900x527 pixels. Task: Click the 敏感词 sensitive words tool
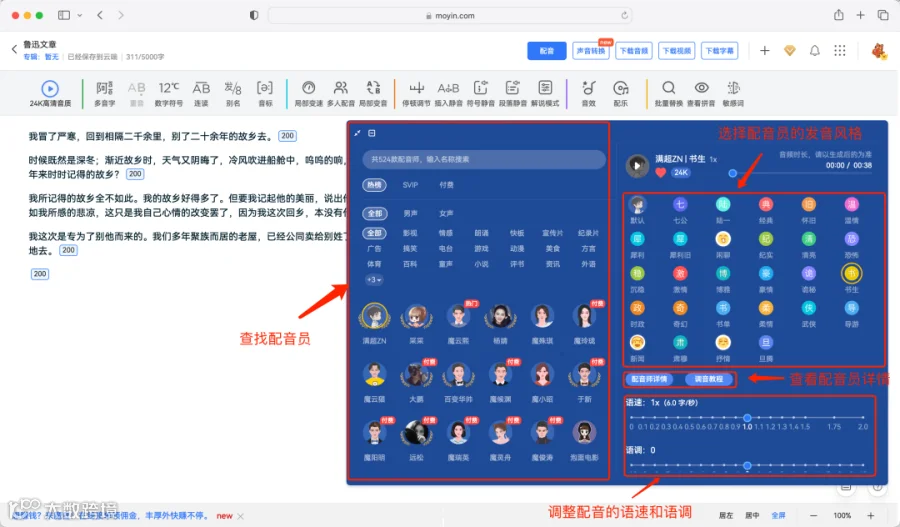(733, 93)
